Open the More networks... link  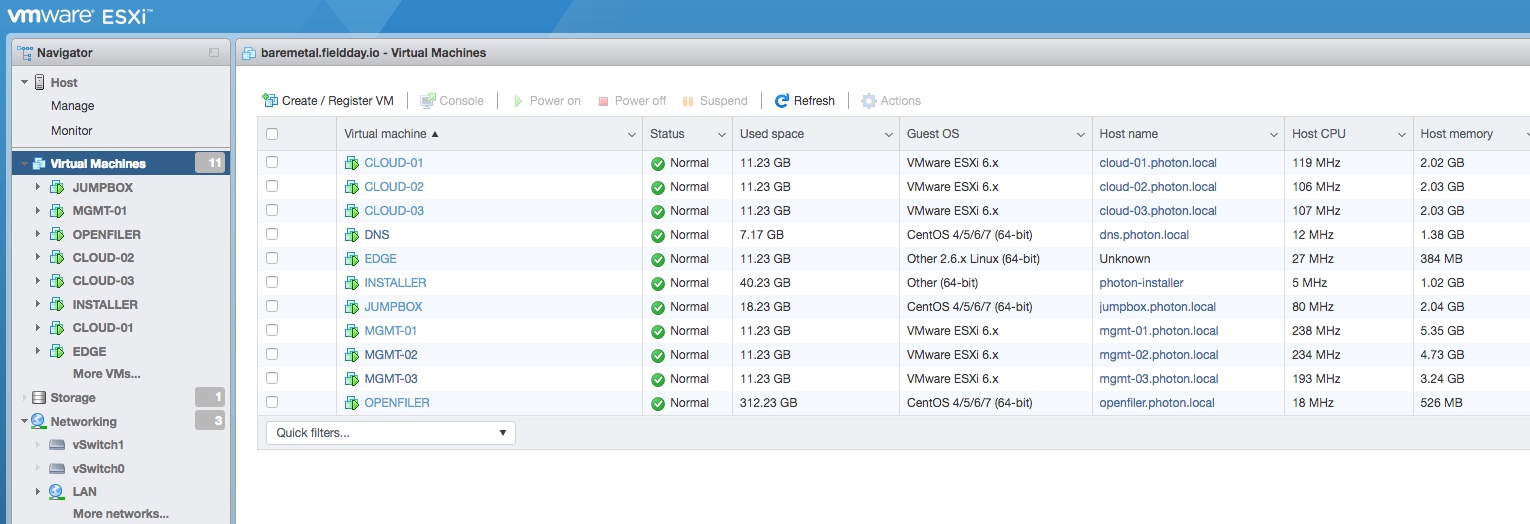[x=121, y=514]
